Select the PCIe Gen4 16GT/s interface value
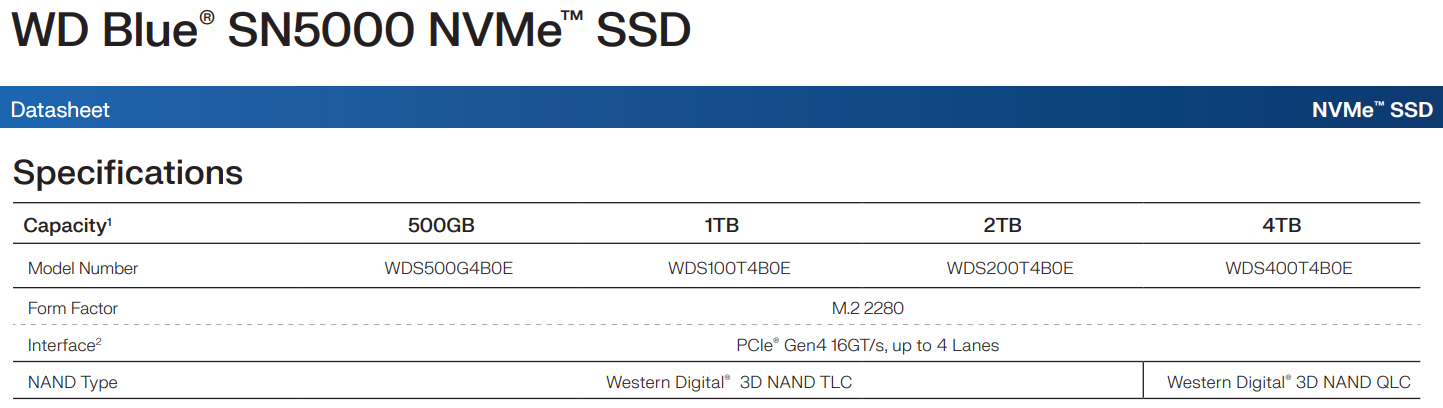The height and width of the screenshot is (408, 1443). (867, 345)
